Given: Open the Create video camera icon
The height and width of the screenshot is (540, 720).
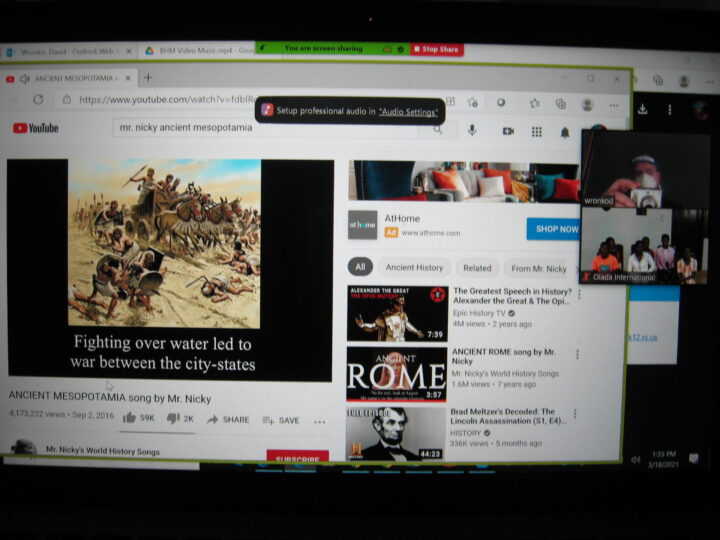Looking at the screenshot, I should click(x=508, y=131).
